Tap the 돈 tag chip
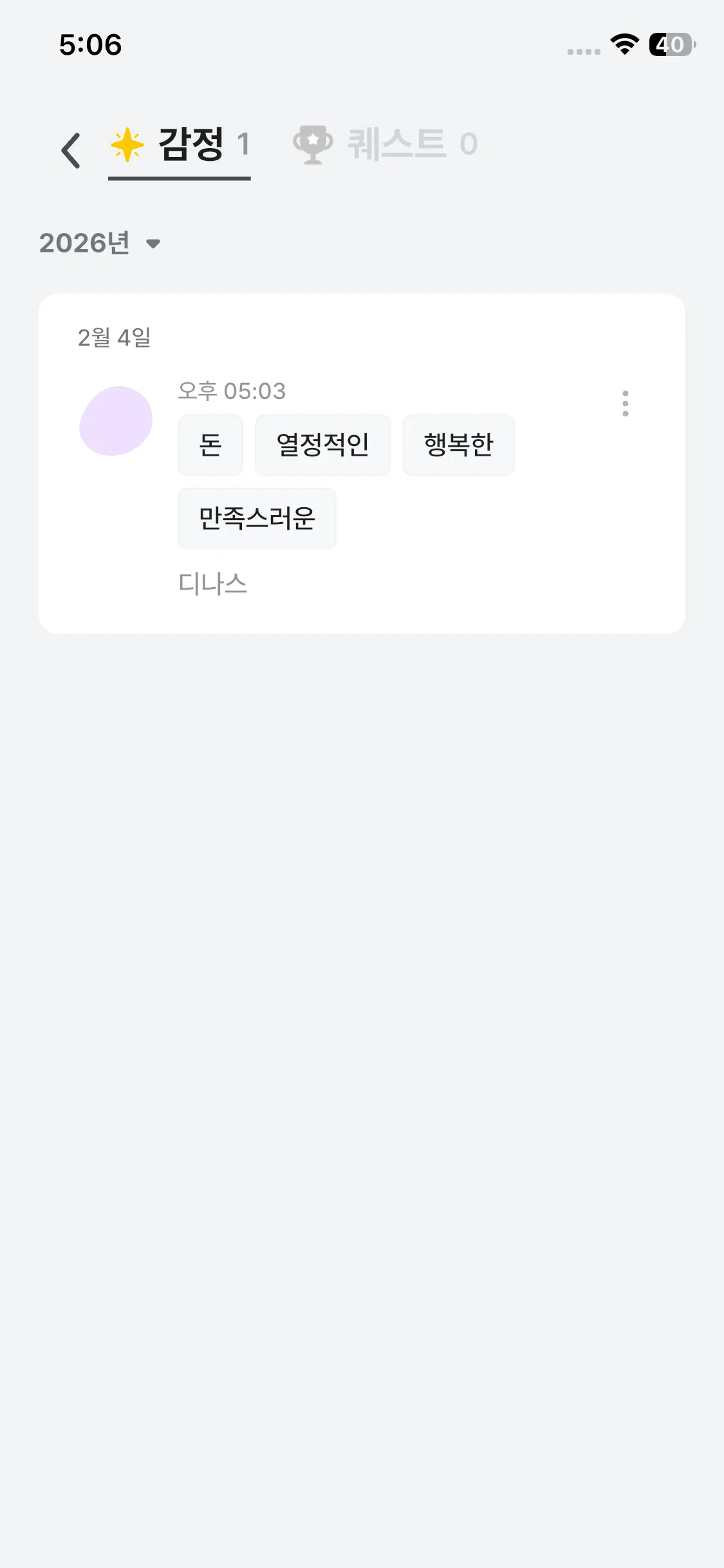 pyautogui.click(x=210, y=445)
